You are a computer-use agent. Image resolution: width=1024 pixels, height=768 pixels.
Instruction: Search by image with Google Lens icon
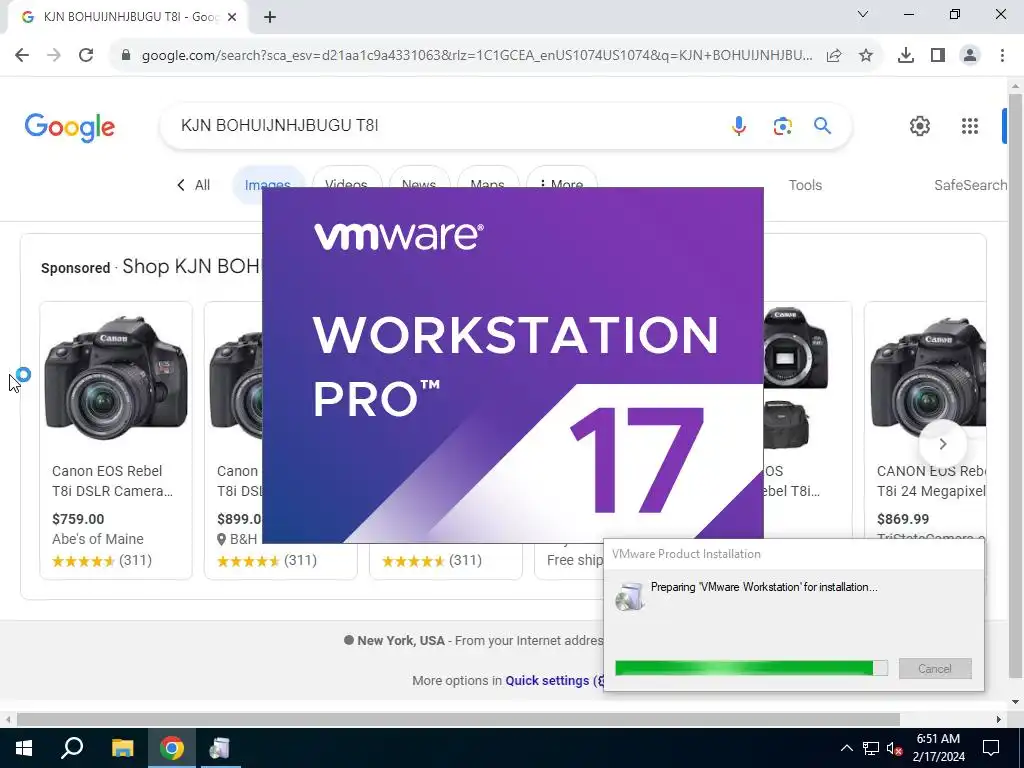(x=782, y=125)
